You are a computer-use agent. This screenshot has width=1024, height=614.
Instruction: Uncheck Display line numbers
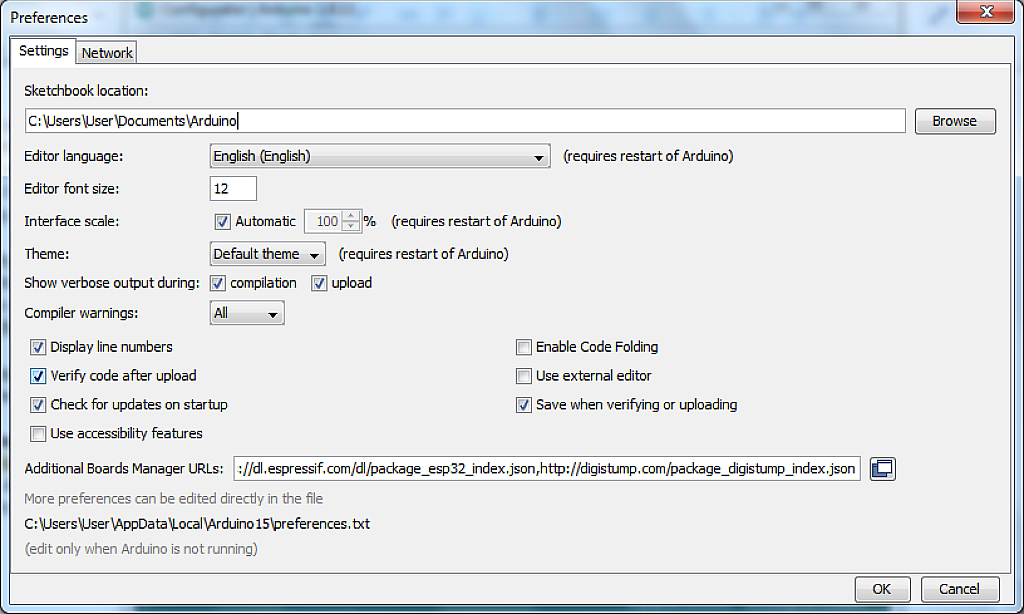37,347
